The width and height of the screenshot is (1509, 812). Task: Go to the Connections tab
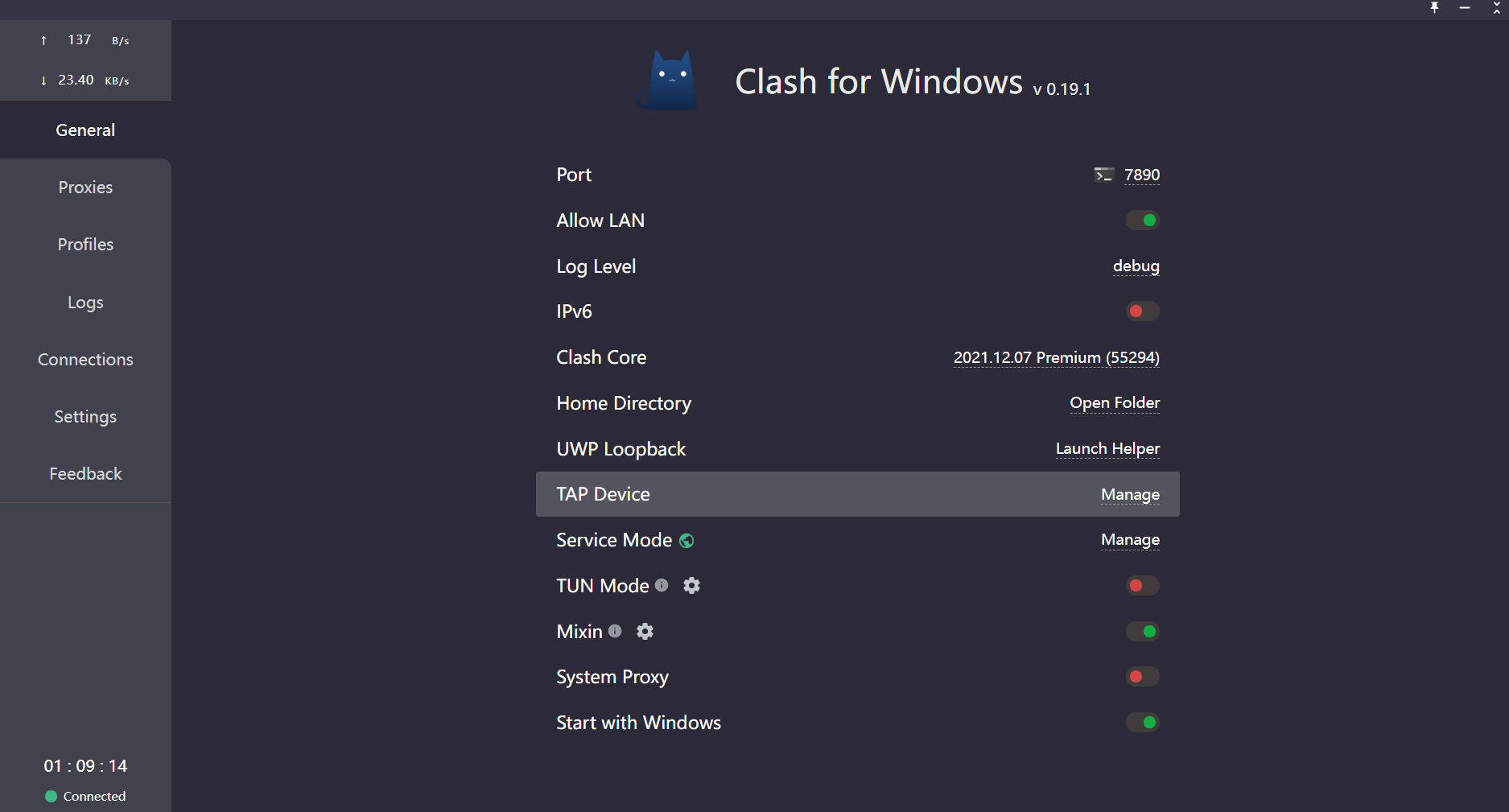point(85,360)
